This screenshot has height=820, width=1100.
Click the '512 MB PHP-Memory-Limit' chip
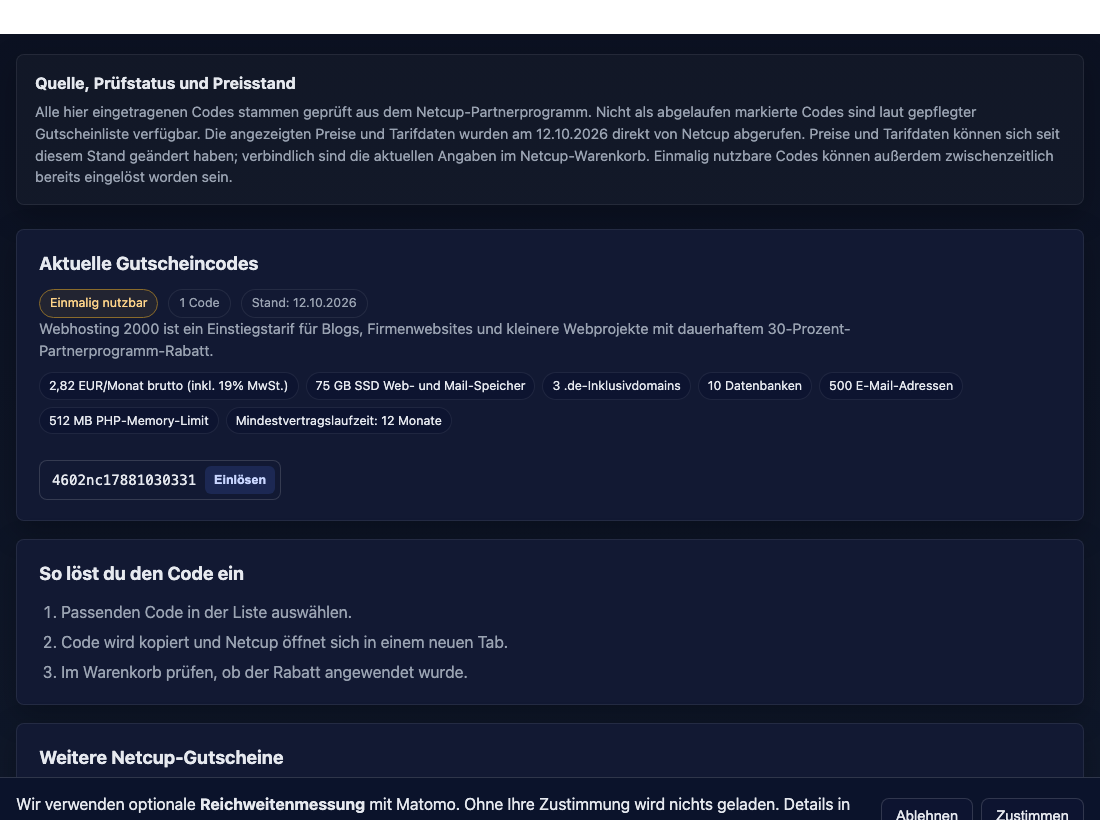(x=128, y=421)
